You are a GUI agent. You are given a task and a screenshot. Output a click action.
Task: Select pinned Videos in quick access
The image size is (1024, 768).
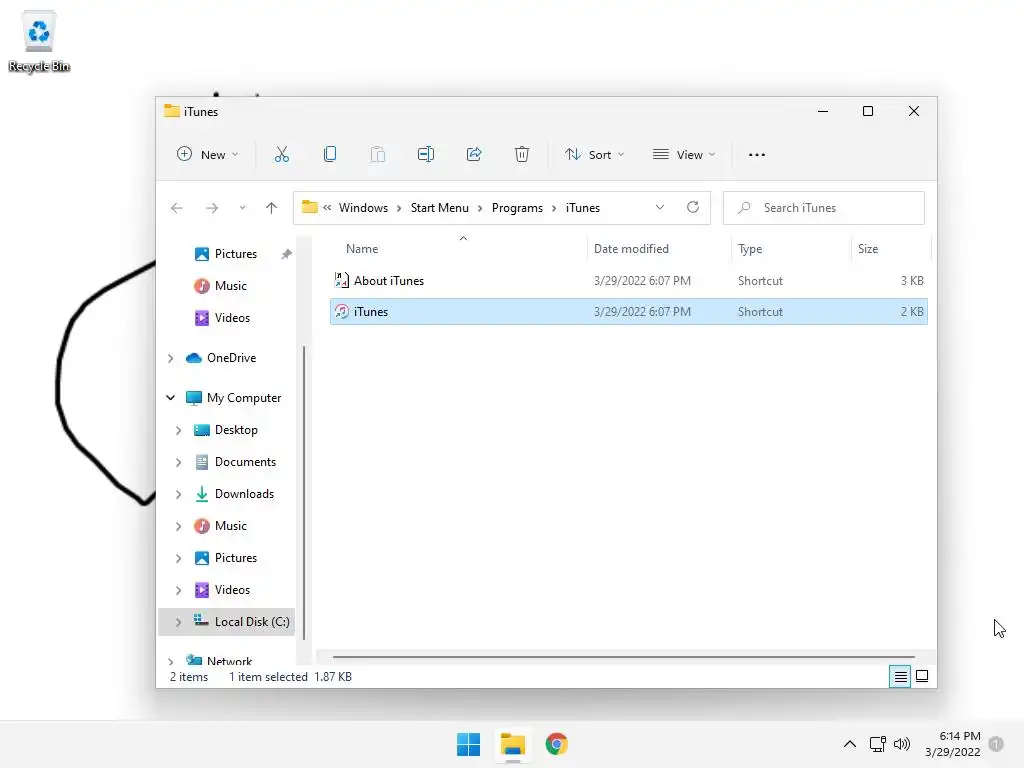coord(232,318)
